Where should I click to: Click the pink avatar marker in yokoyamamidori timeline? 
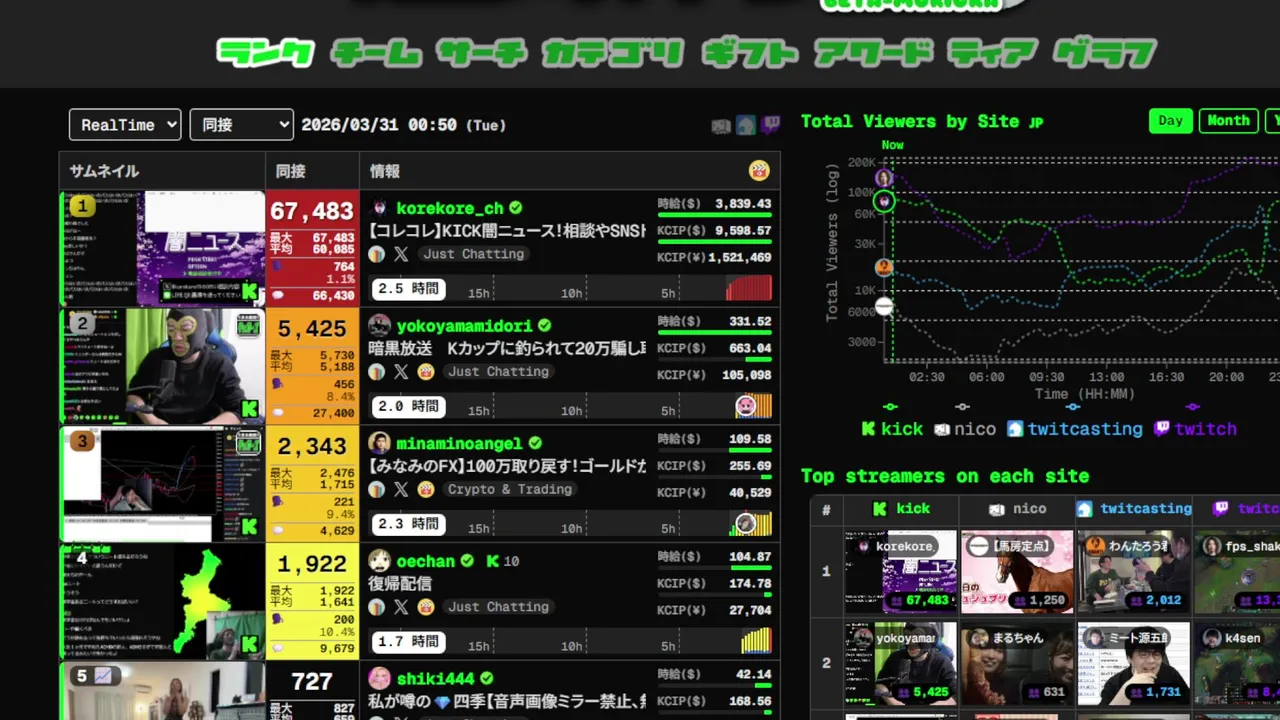[x=746, y=406]
